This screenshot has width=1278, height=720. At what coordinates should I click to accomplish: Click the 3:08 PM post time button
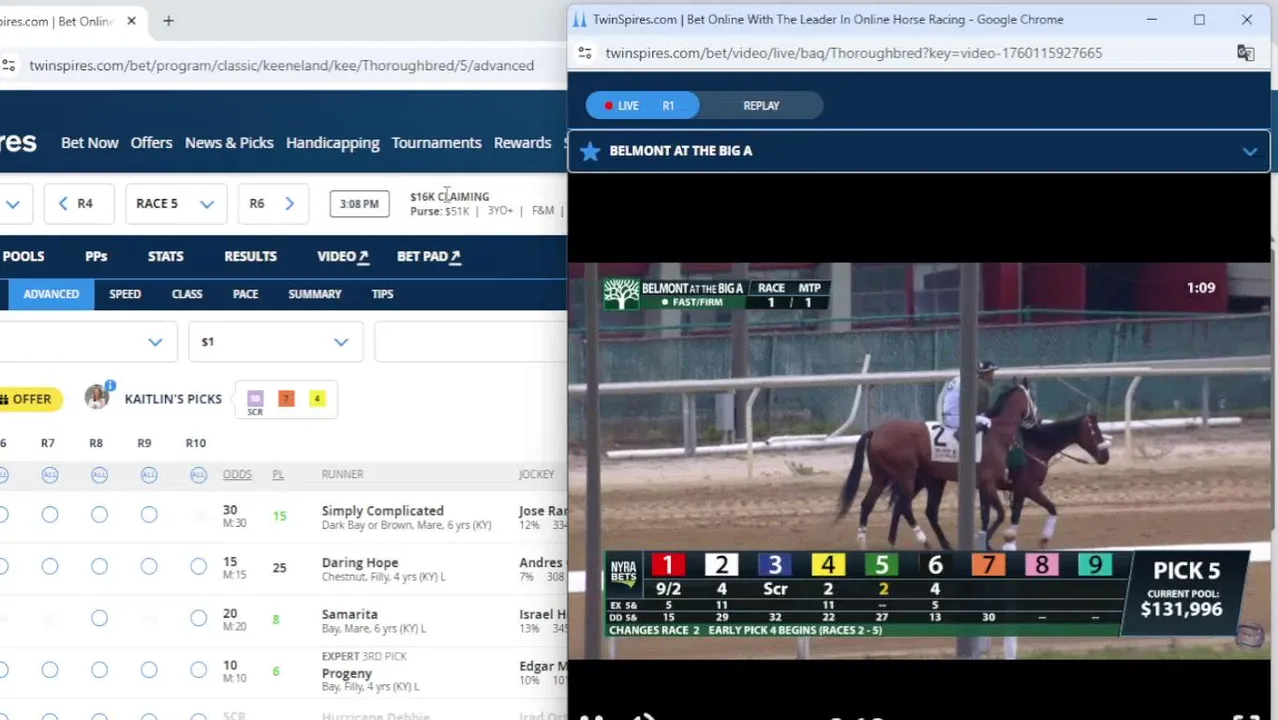(359, 204)
